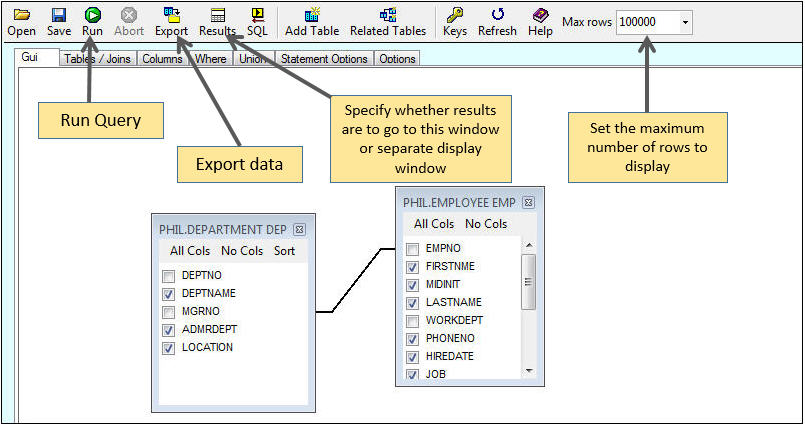Image resolution: width=805 pixels, height=429 pixels.
Task: Check EMPNO column checkbox
Action: point(412,249)
